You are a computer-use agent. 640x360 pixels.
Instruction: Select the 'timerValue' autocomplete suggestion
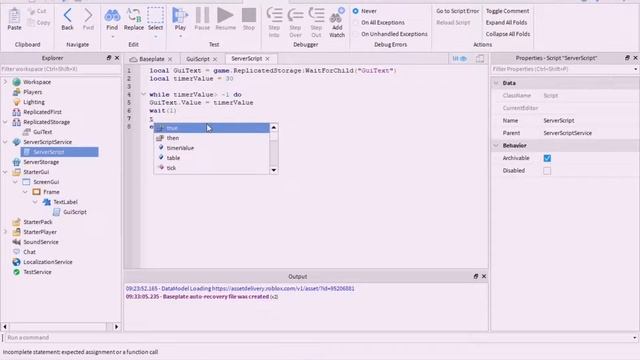click(211, 148)
